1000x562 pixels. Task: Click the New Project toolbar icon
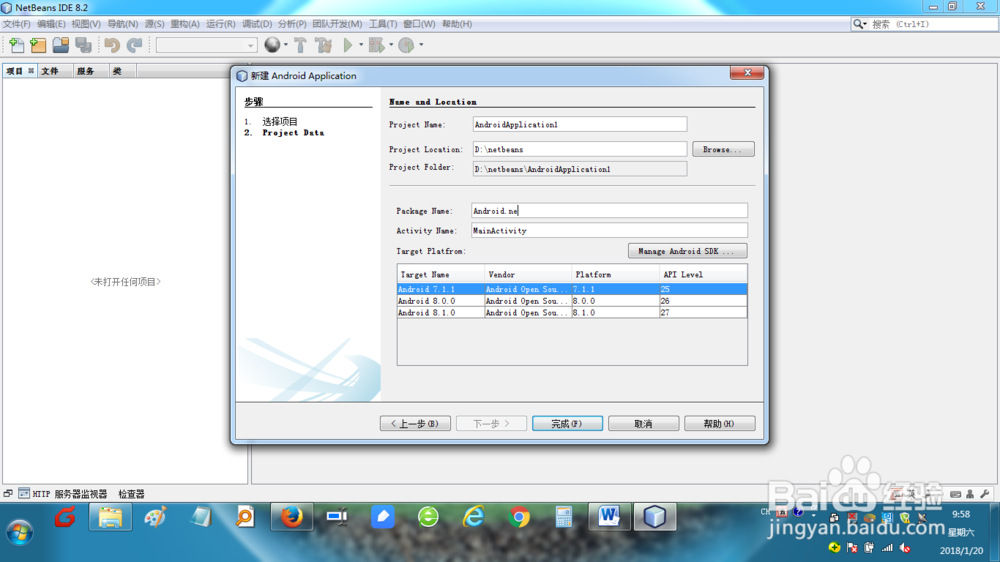point(38,45)
